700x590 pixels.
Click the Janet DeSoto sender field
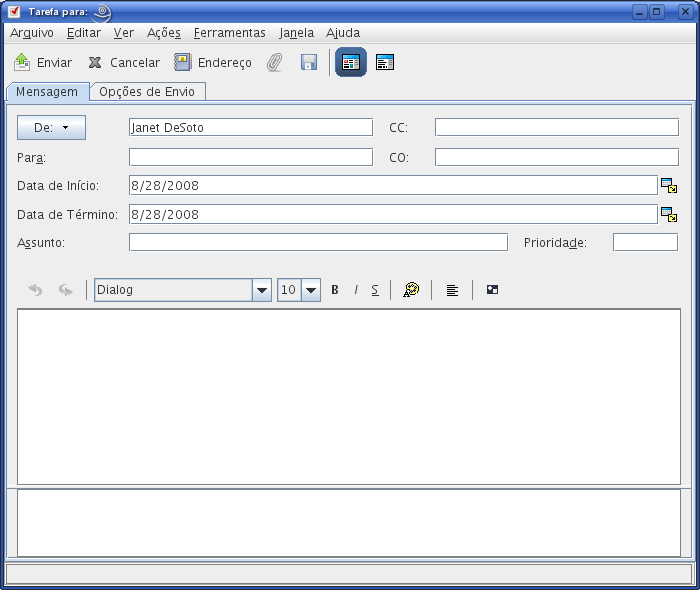tap(251, 127)
